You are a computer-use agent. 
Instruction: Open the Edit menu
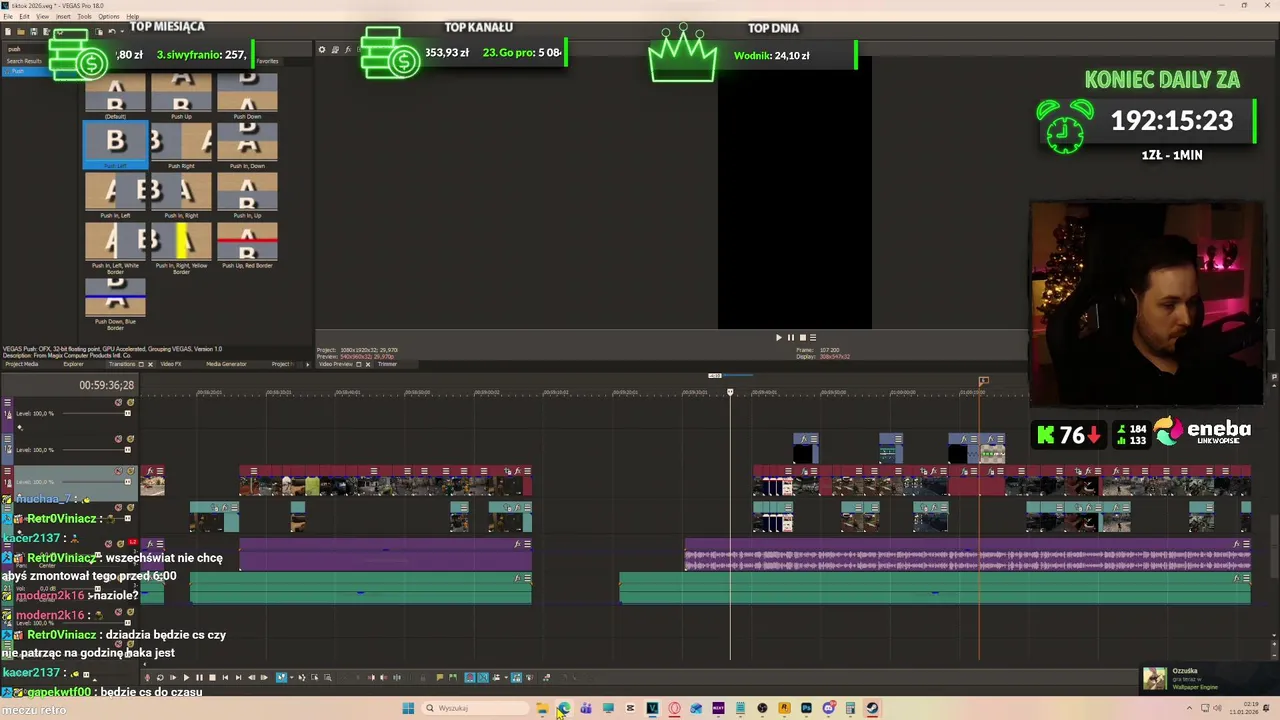point(24,16)
